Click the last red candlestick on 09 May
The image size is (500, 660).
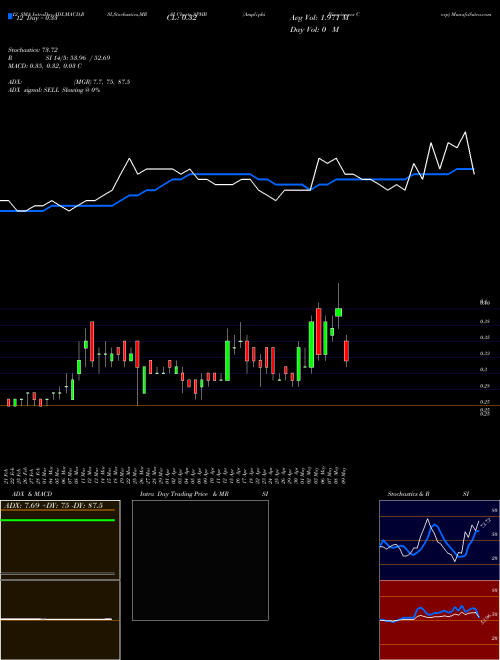pyautogui.click(x=346, y=351)
